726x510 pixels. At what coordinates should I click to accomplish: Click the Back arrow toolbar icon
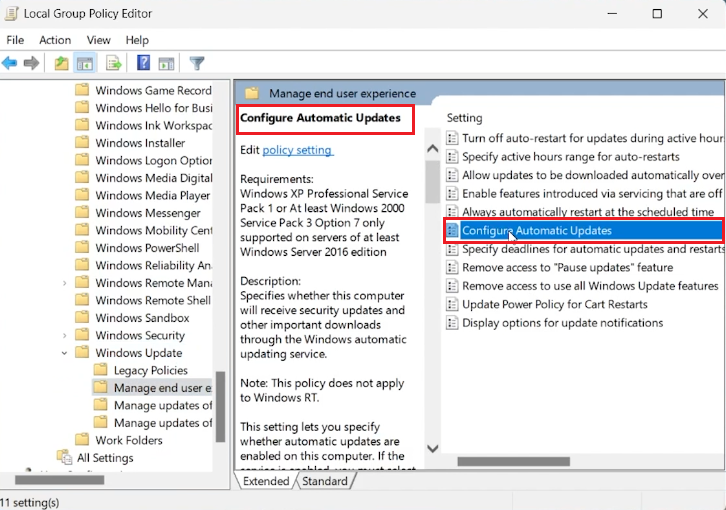[x=10, y=63]
